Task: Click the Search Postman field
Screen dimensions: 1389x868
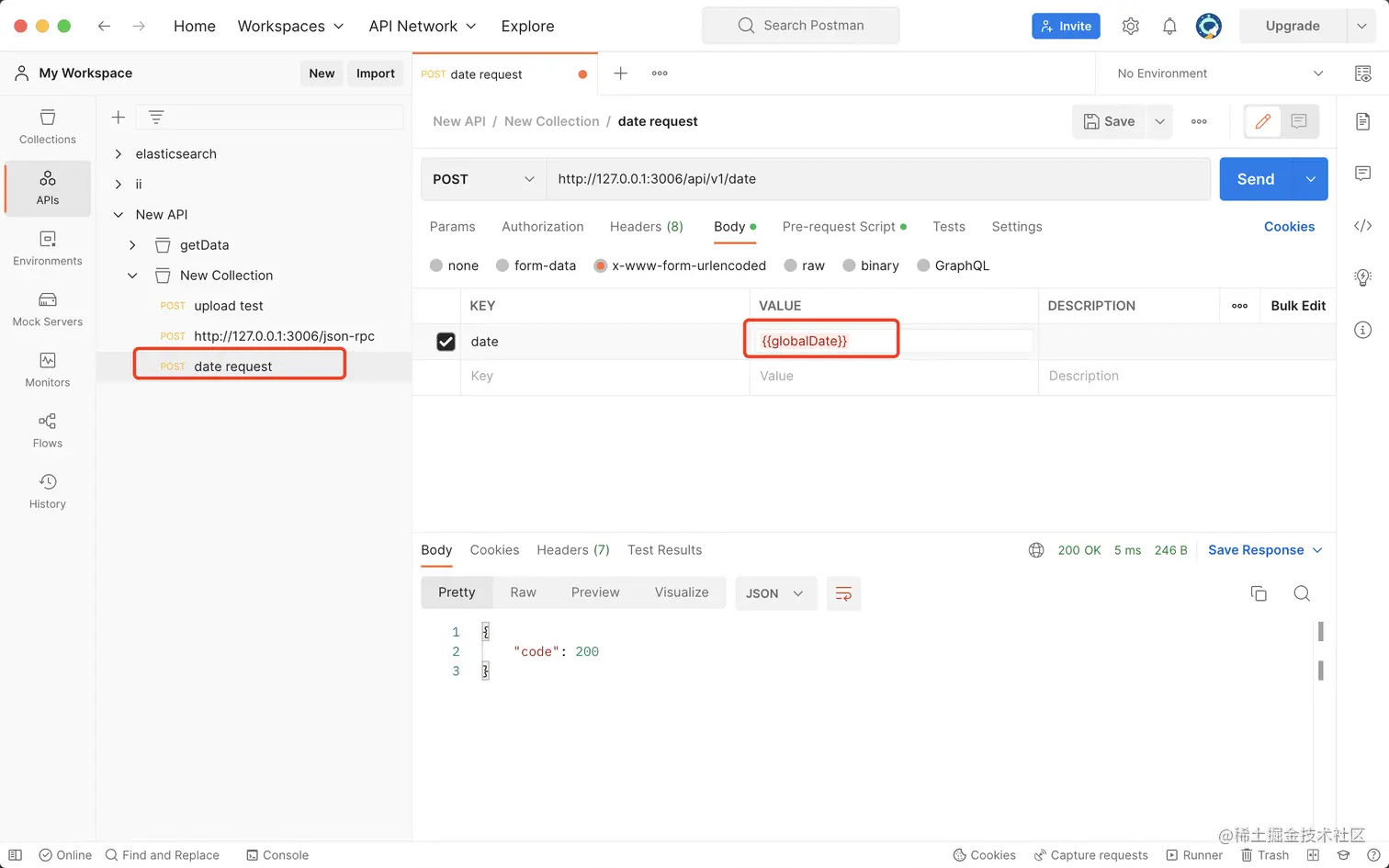Action: (799, 25)
